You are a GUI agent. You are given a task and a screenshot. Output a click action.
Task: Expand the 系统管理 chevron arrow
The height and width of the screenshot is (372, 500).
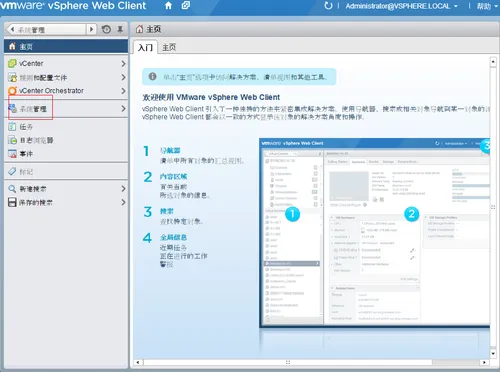click(123, 108)
